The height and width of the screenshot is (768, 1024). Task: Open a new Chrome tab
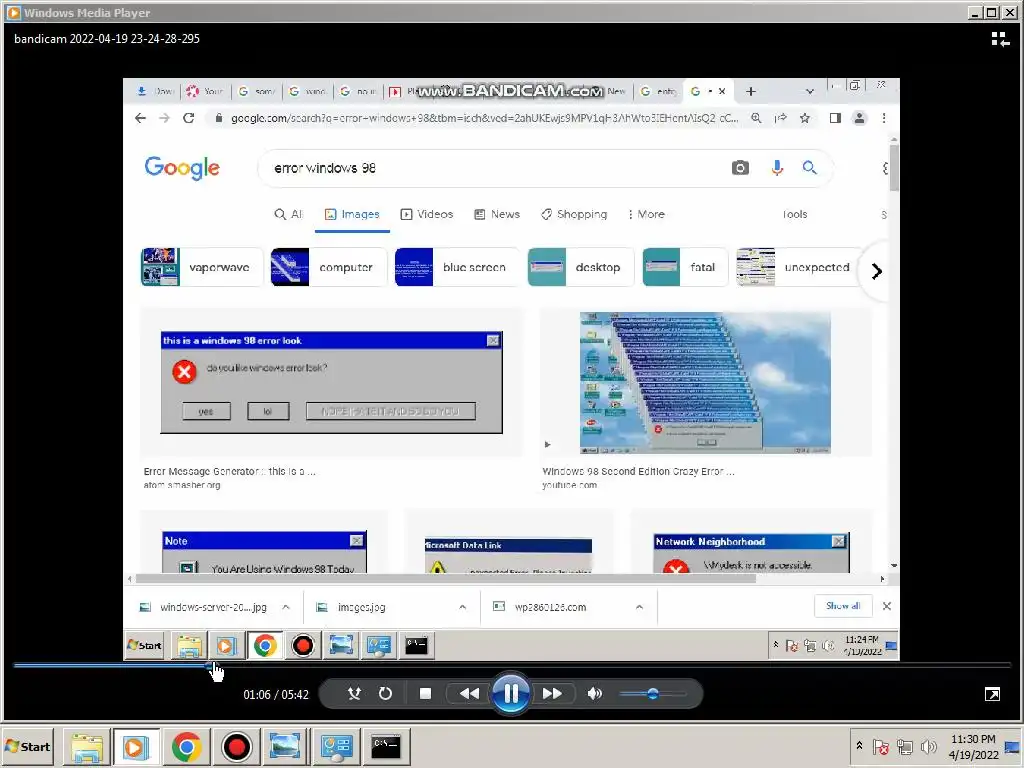(x=750, y=91)
